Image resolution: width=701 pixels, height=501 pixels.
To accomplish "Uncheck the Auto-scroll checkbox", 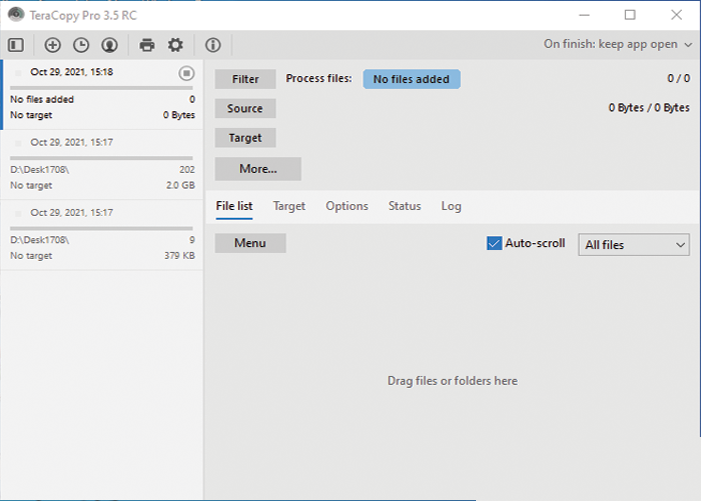I will pos(494,243).
